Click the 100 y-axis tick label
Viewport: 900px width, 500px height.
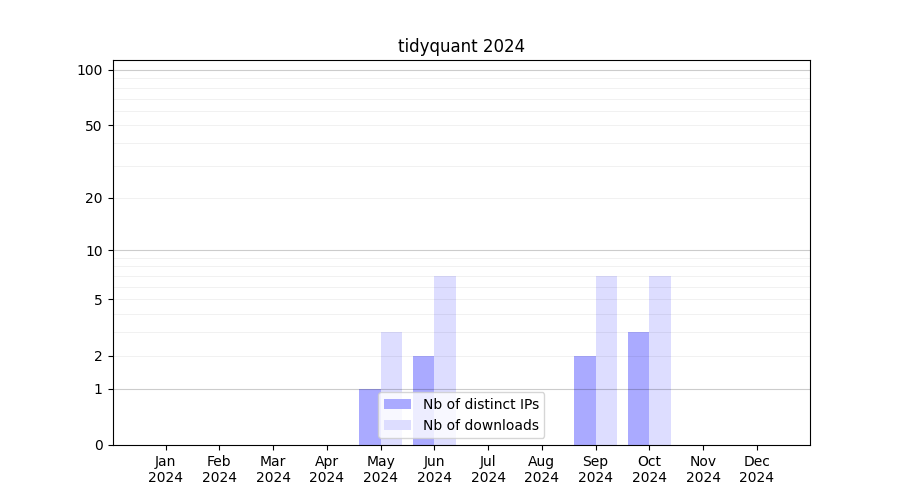[90, 70]
